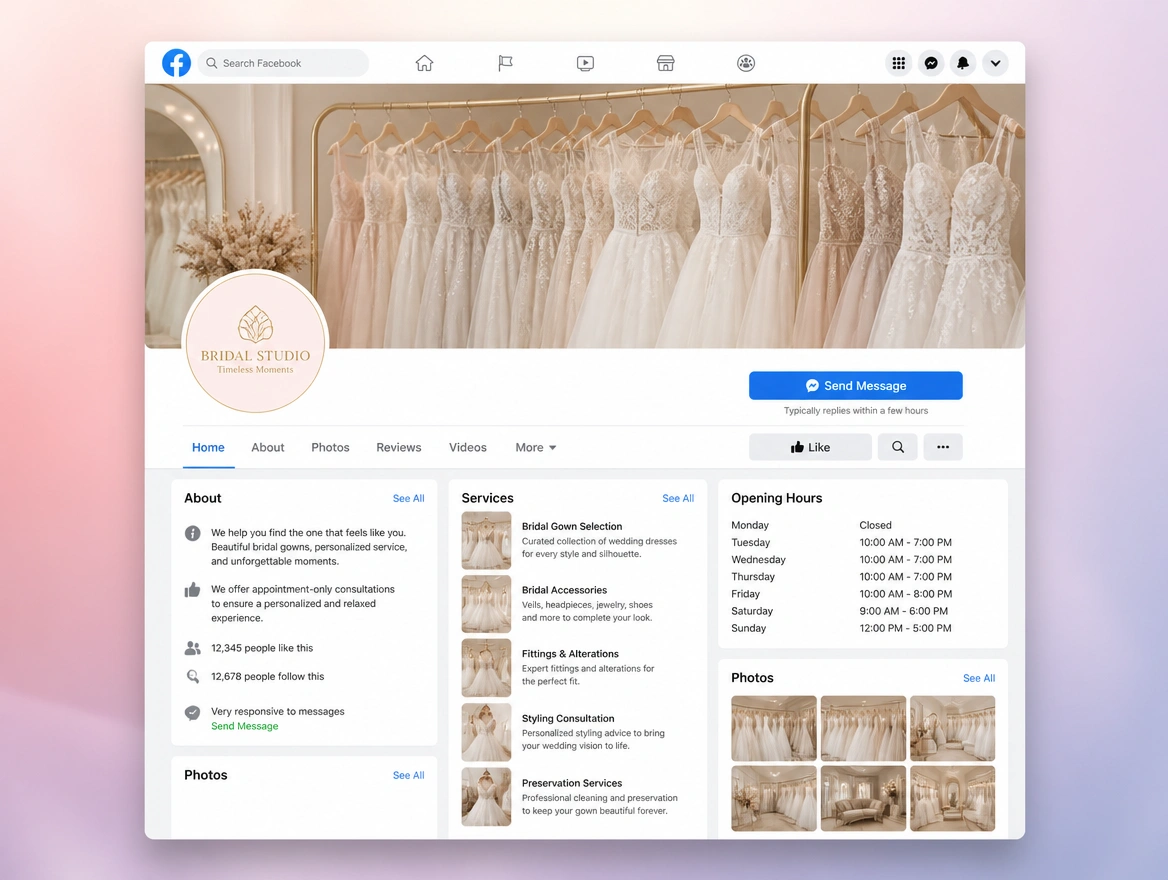Open the Groups icon in top navigation

(746, 63)
